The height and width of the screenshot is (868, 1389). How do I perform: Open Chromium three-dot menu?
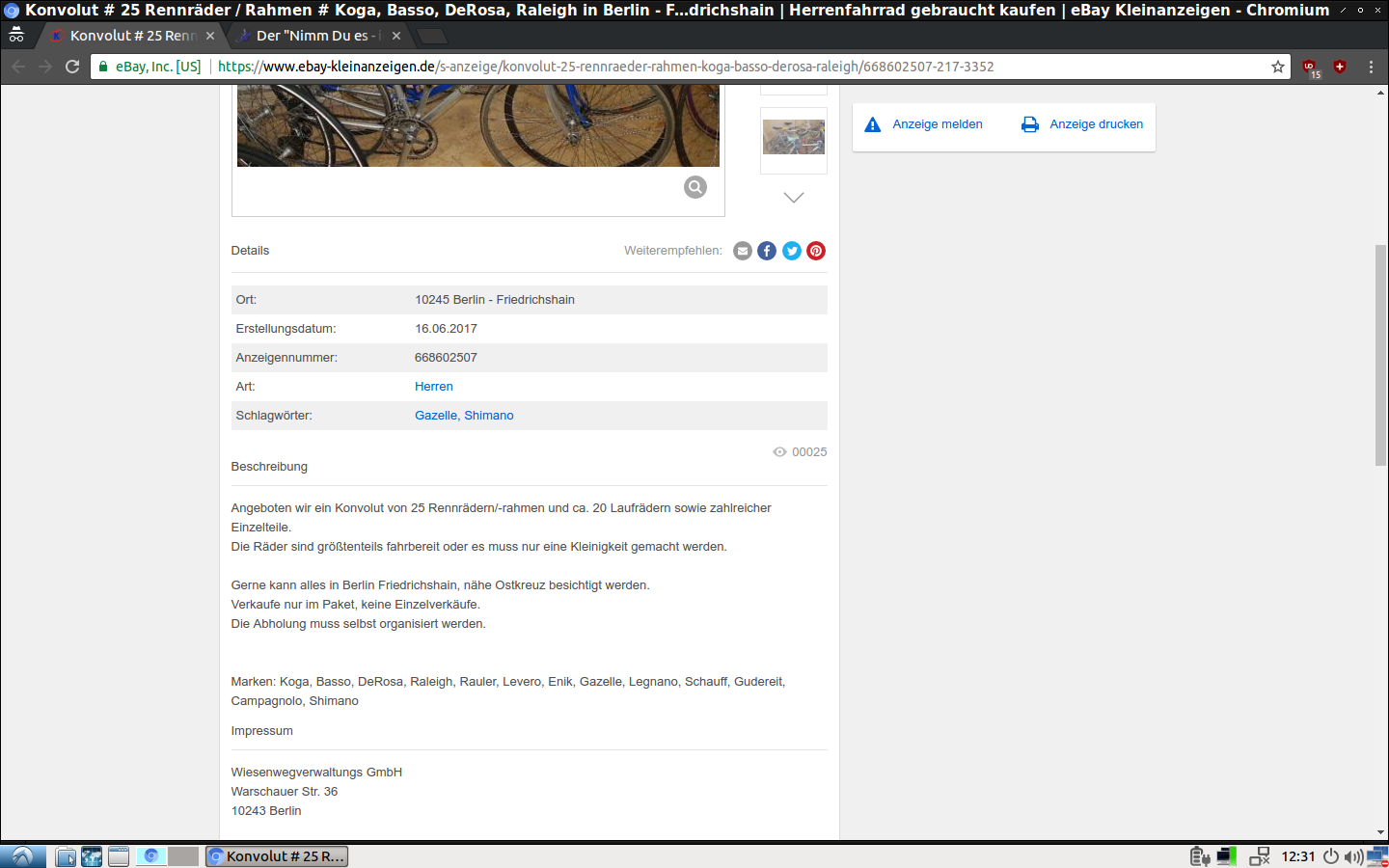point(1371,67)
